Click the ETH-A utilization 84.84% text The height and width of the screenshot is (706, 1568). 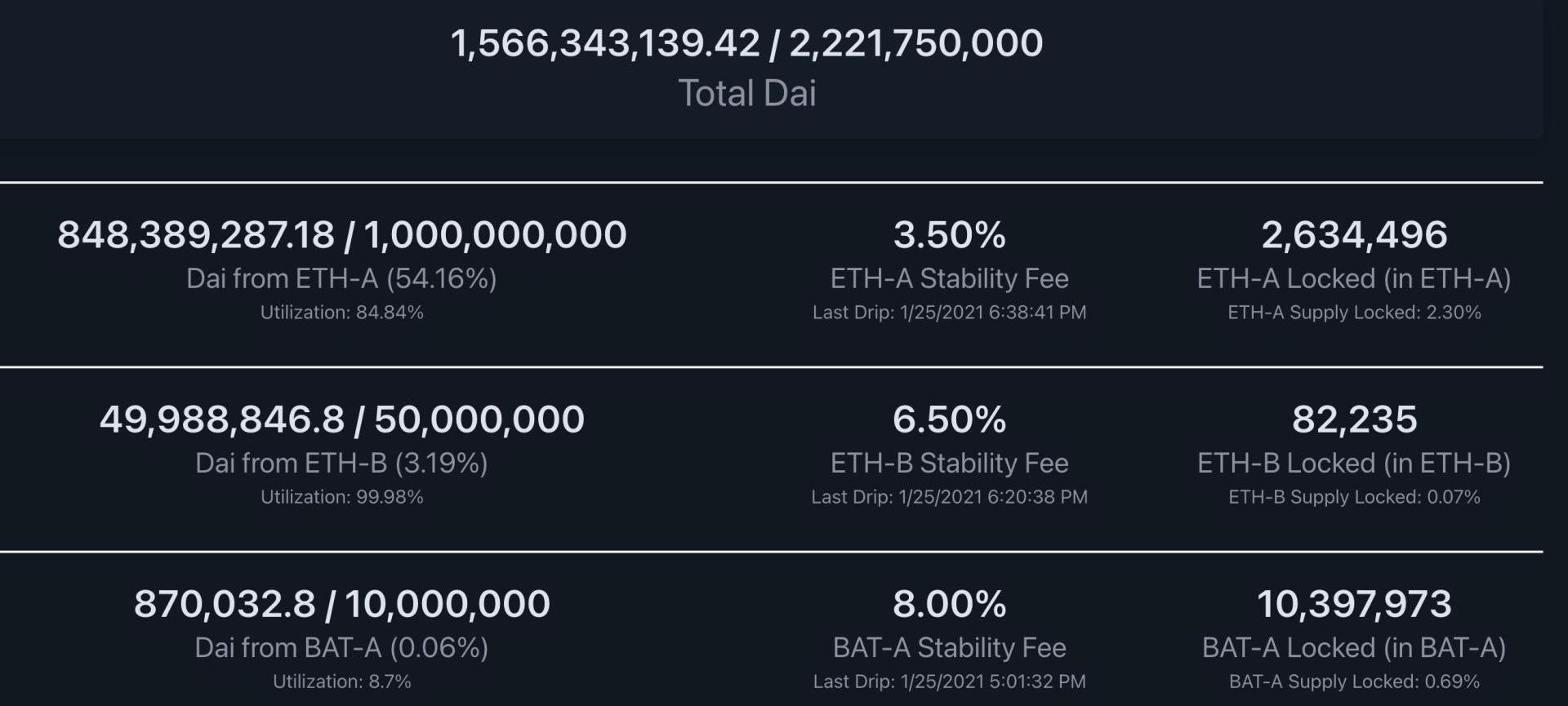341,313
